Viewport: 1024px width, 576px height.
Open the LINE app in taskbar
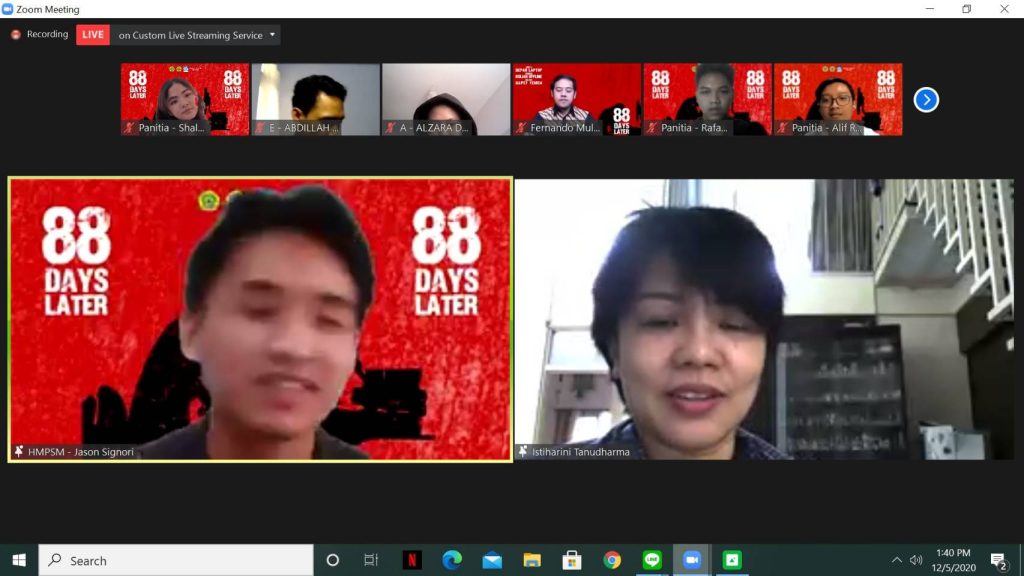[x=652, y=560]
